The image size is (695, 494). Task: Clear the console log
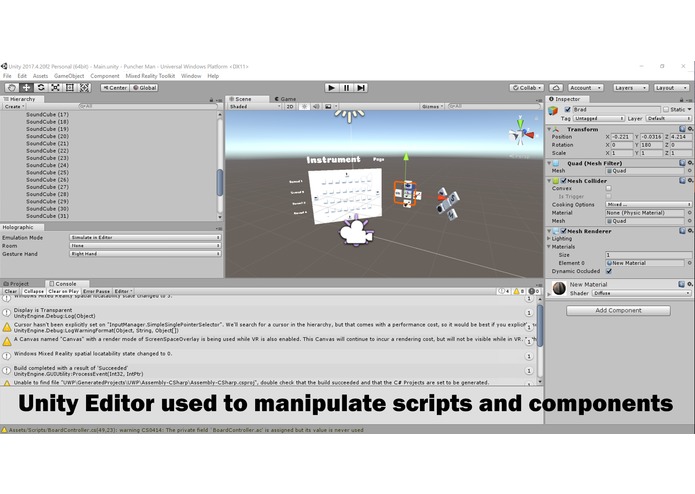[x=11, y=292]
